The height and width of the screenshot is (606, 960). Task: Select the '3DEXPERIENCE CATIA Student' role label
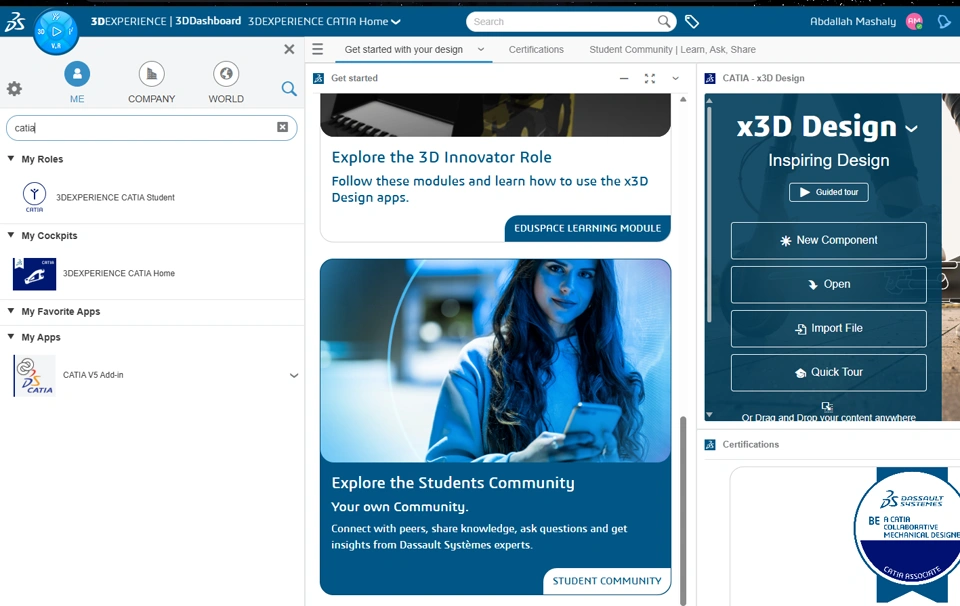pyautogui.click(x=115, y=197)
